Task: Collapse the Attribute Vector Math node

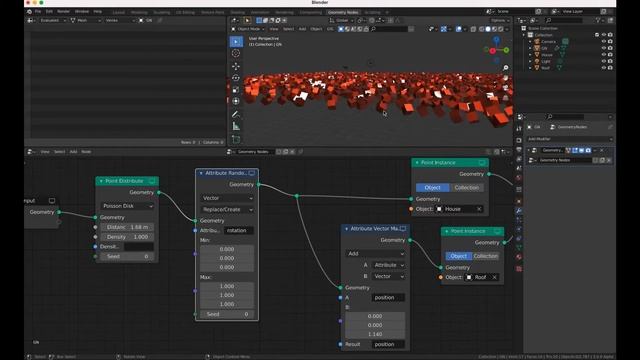Action: pos(347,229)
